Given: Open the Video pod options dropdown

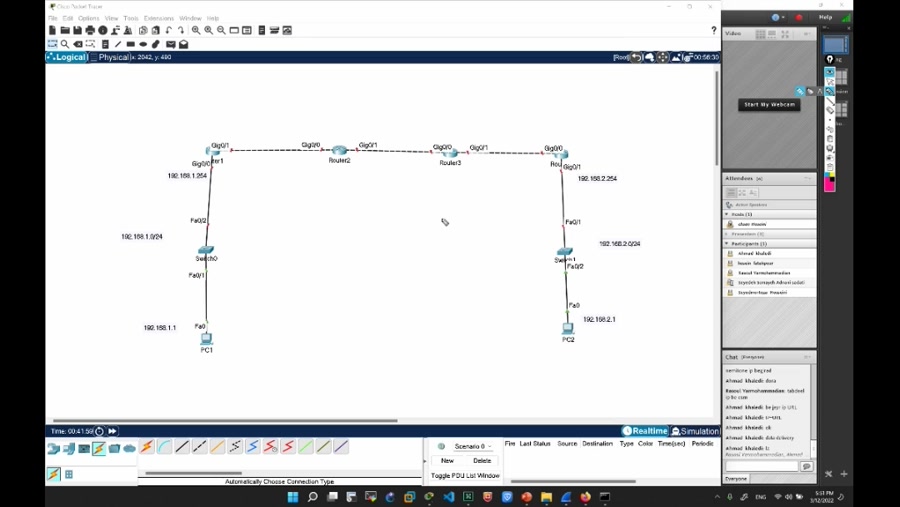Looking at the screenshot, I should 807,34.
